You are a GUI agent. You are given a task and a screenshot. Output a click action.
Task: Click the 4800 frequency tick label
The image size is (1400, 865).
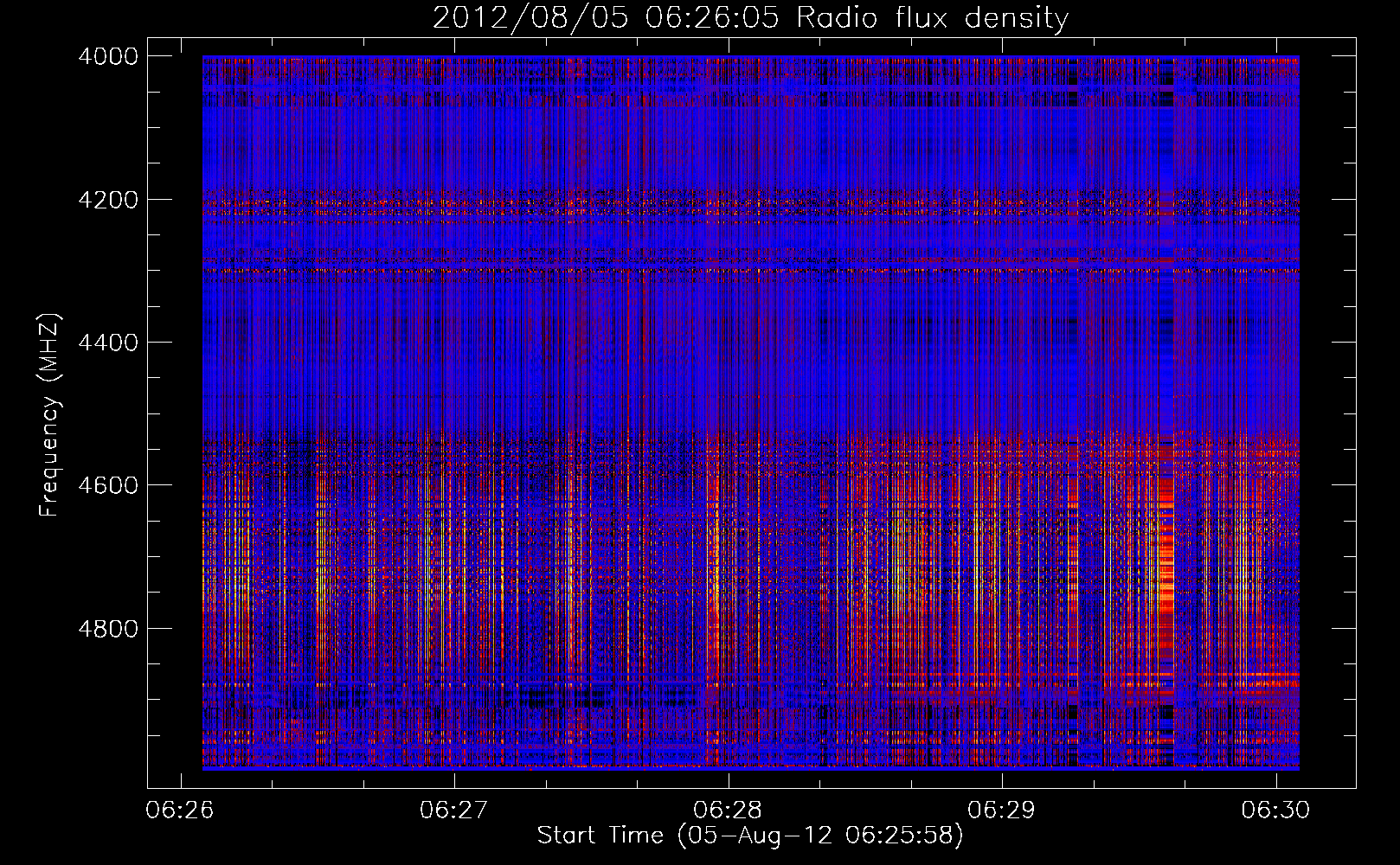(x=108, y=628)
